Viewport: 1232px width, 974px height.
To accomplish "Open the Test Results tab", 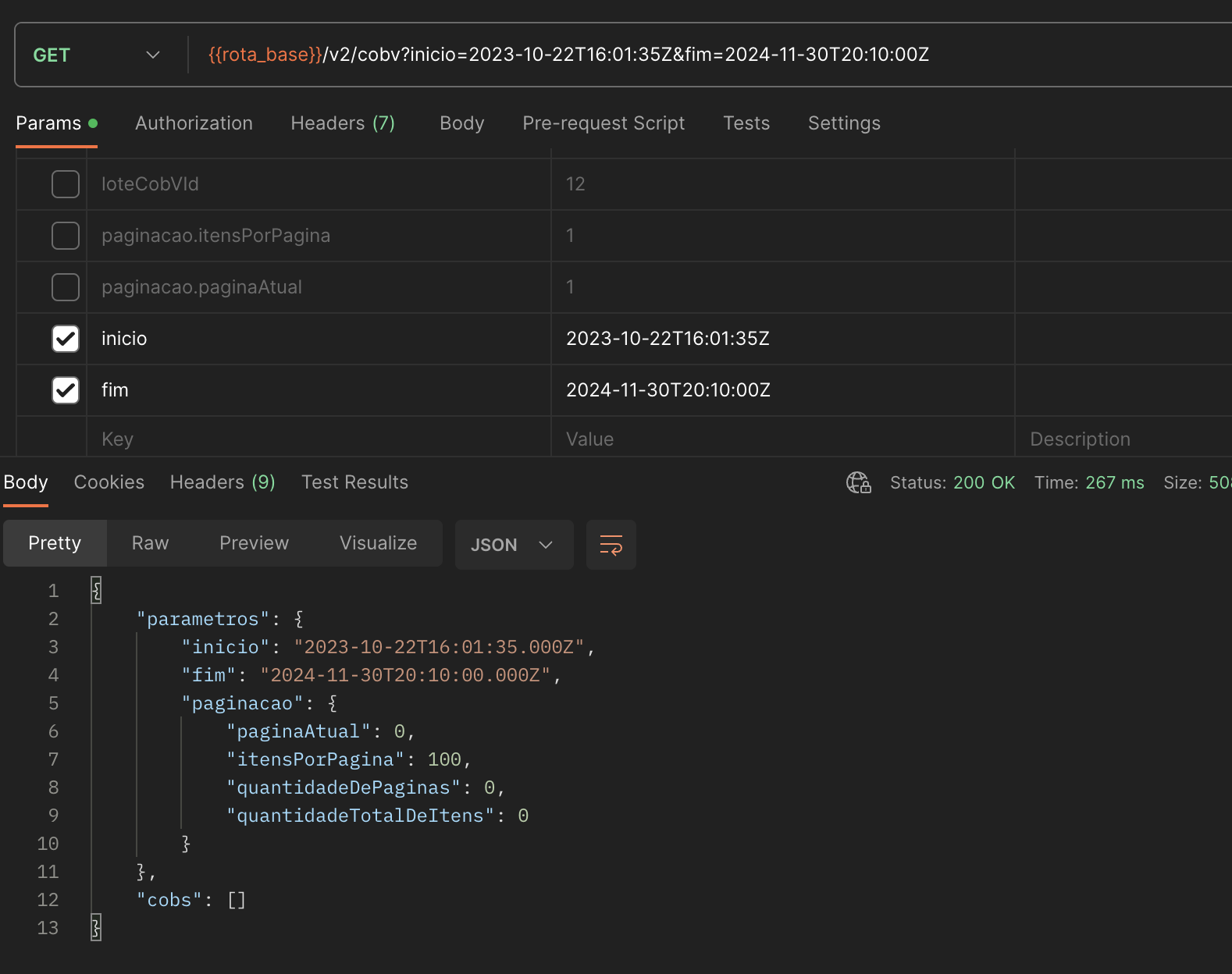I will pyautogui.click(x=354, y=482).
